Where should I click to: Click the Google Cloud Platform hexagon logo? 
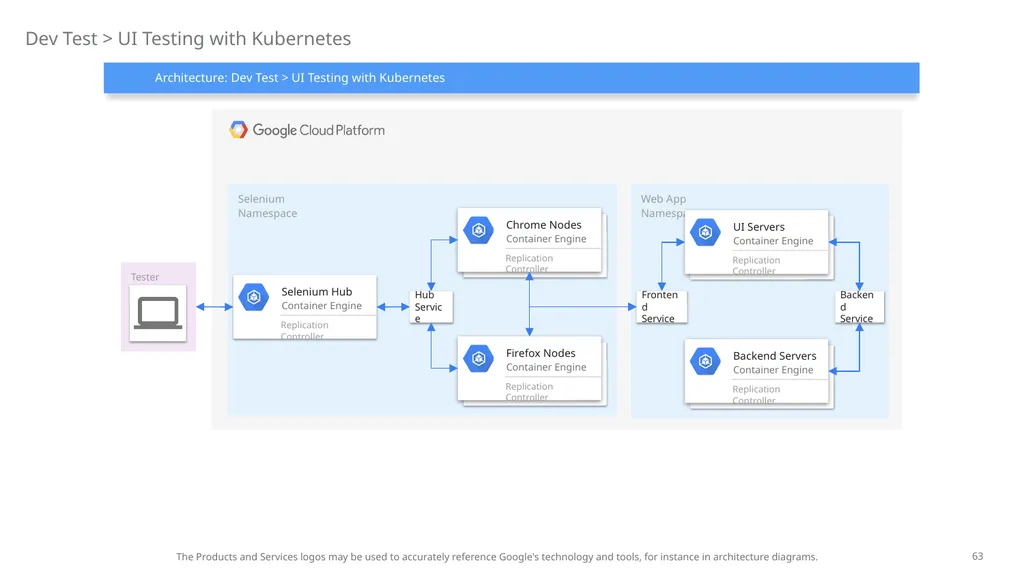238,130
